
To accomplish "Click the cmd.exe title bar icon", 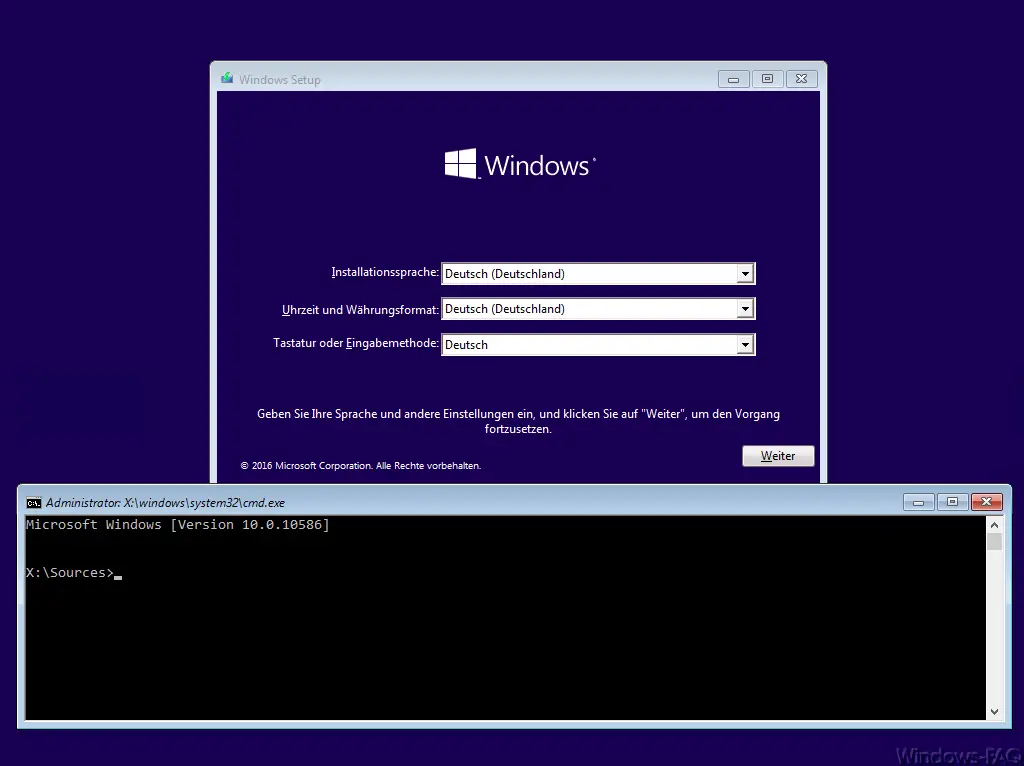I will (33, 503).
